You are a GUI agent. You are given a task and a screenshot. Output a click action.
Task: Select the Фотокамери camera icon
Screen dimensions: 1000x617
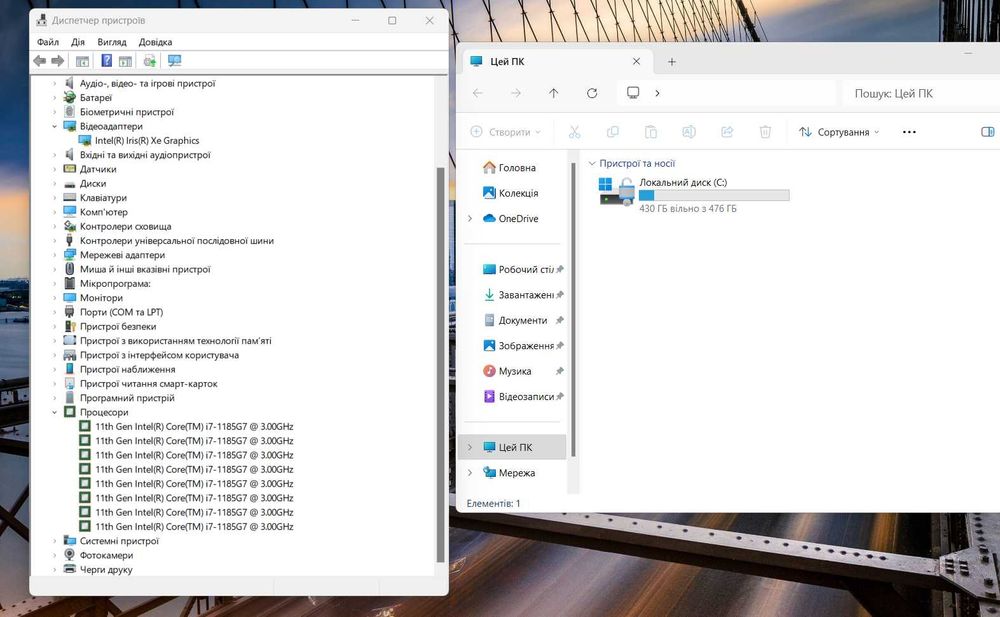(x=70, y=555)
